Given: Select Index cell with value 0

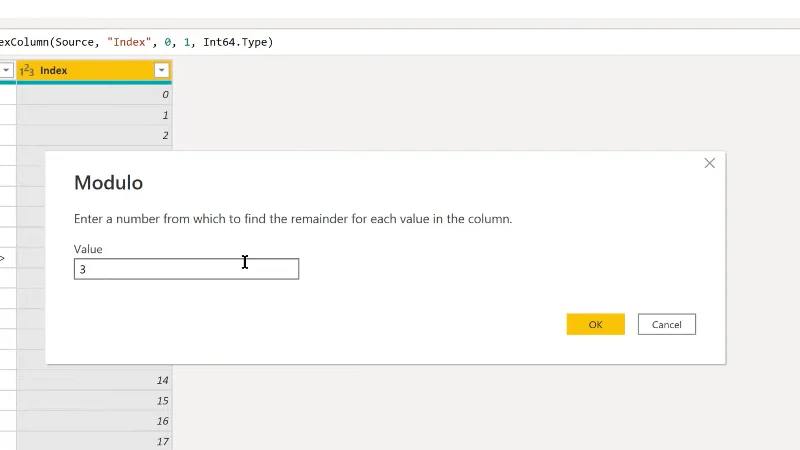Looking at the screenshot, I should tap(94, 94).
